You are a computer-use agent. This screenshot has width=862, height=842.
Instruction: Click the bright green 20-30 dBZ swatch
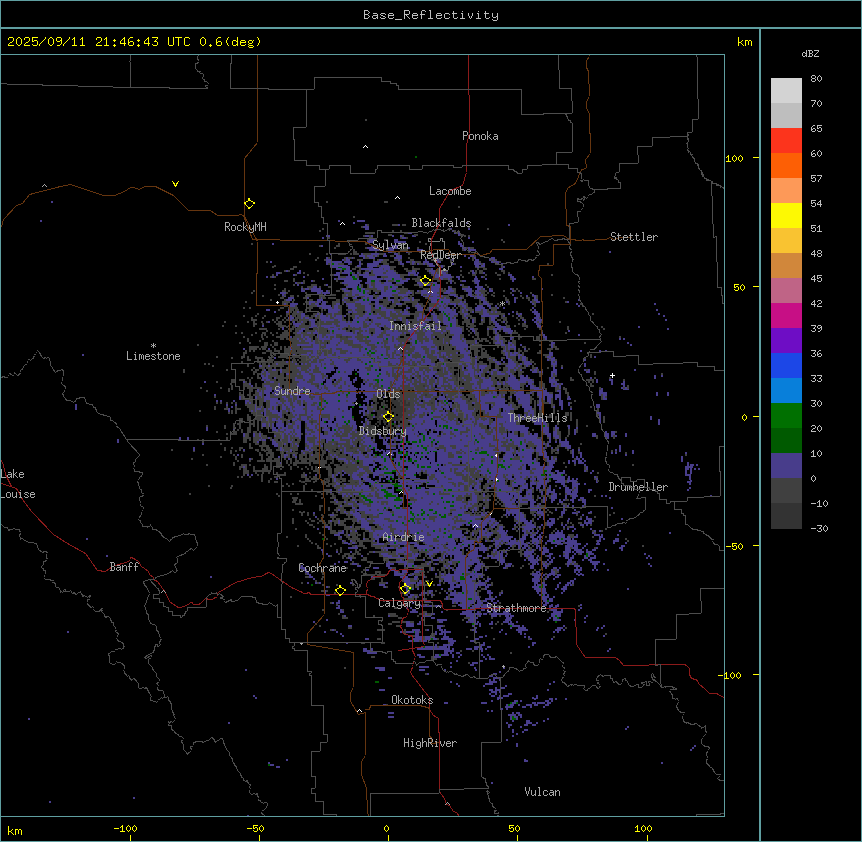pyautogui.click(x=786, y=416)
